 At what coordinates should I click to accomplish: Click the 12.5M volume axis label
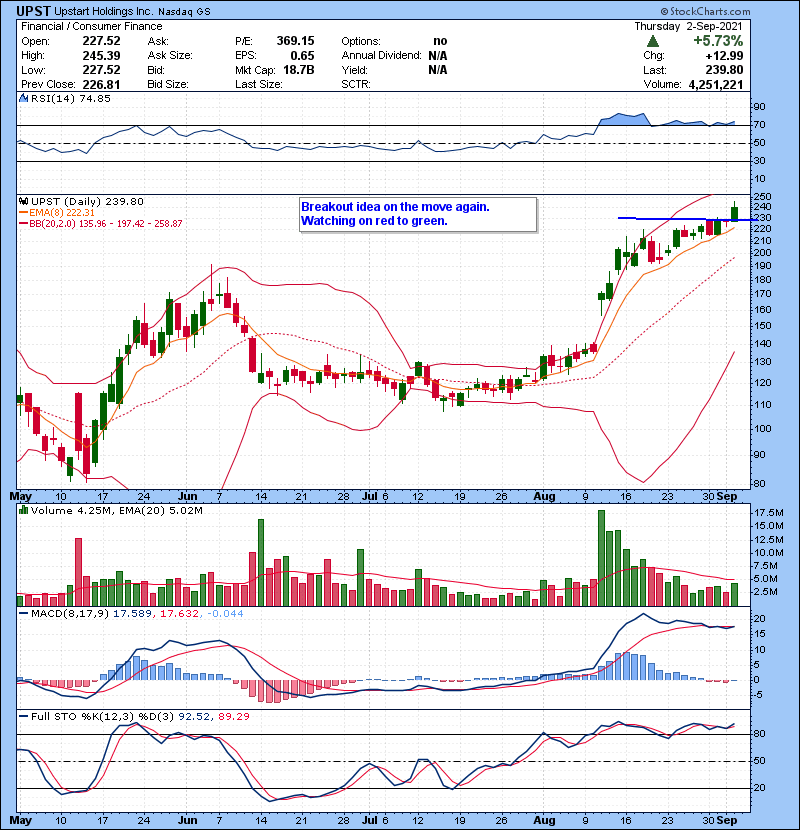(769, 539)
